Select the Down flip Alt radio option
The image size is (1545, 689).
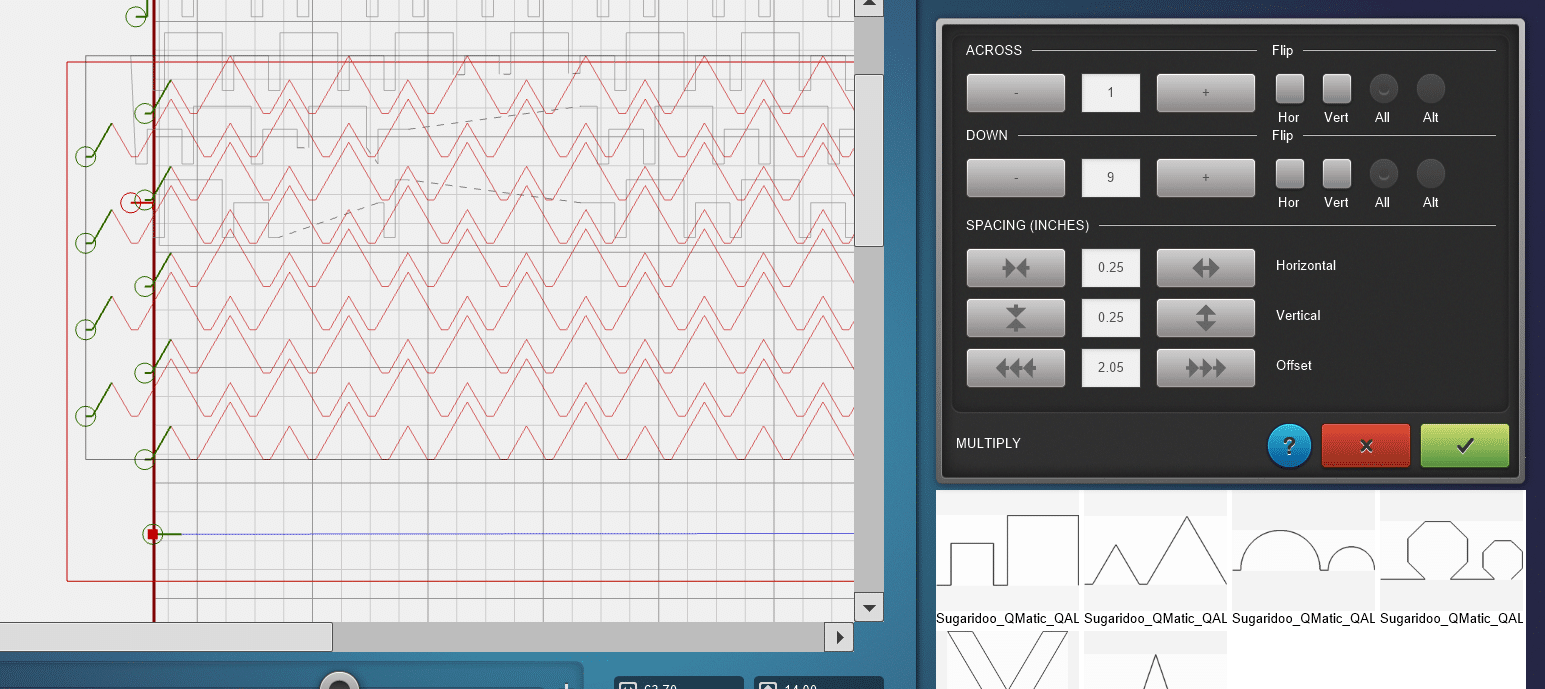coord(1430,174)
